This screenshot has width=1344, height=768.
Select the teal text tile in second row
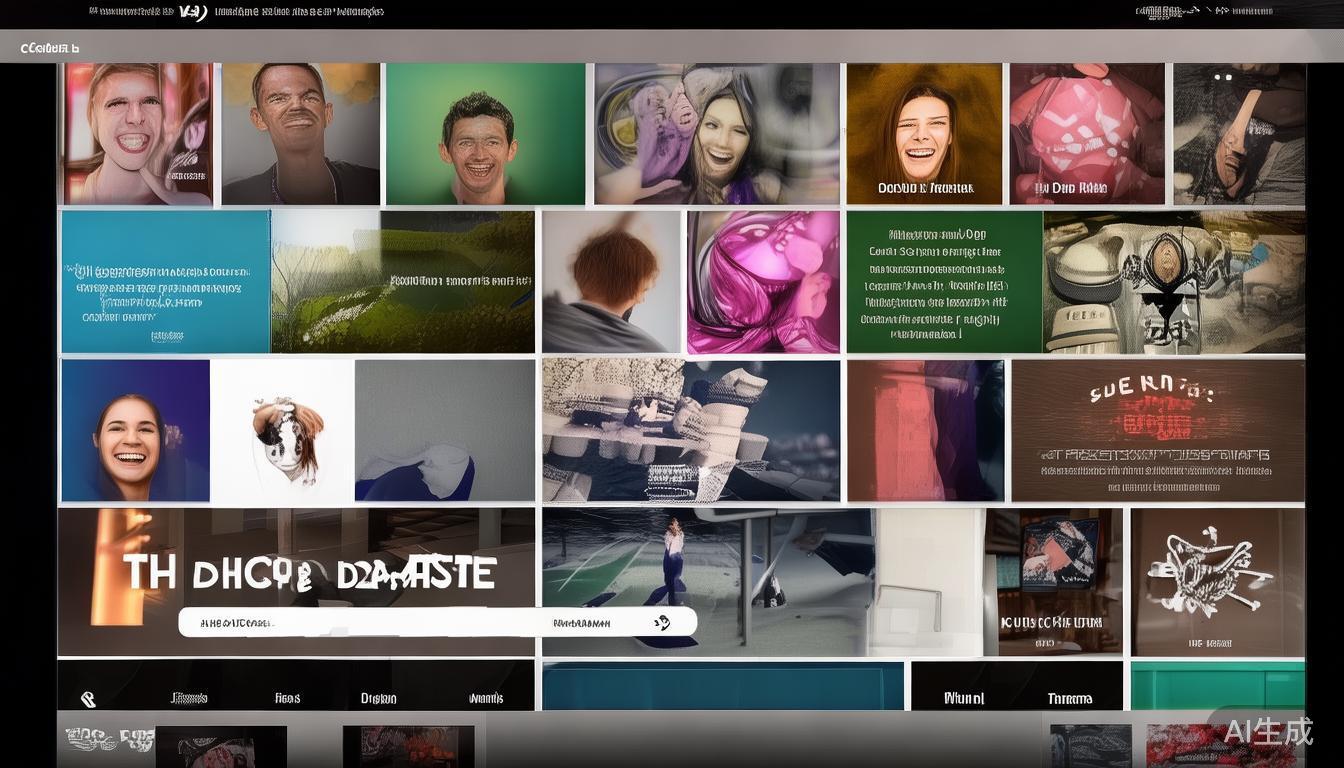(x=165, y=281)
